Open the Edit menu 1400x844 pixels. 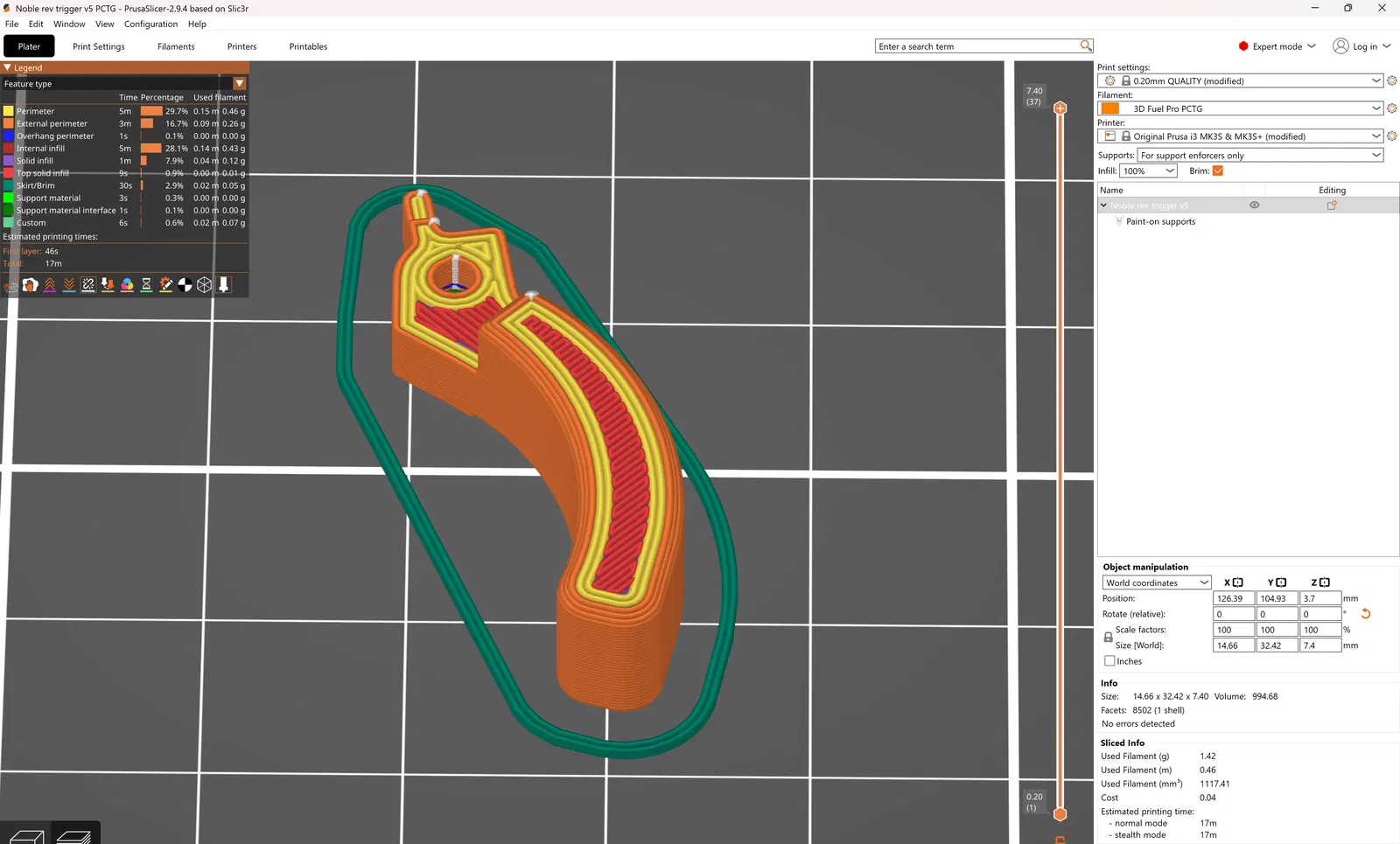(36, 24)
